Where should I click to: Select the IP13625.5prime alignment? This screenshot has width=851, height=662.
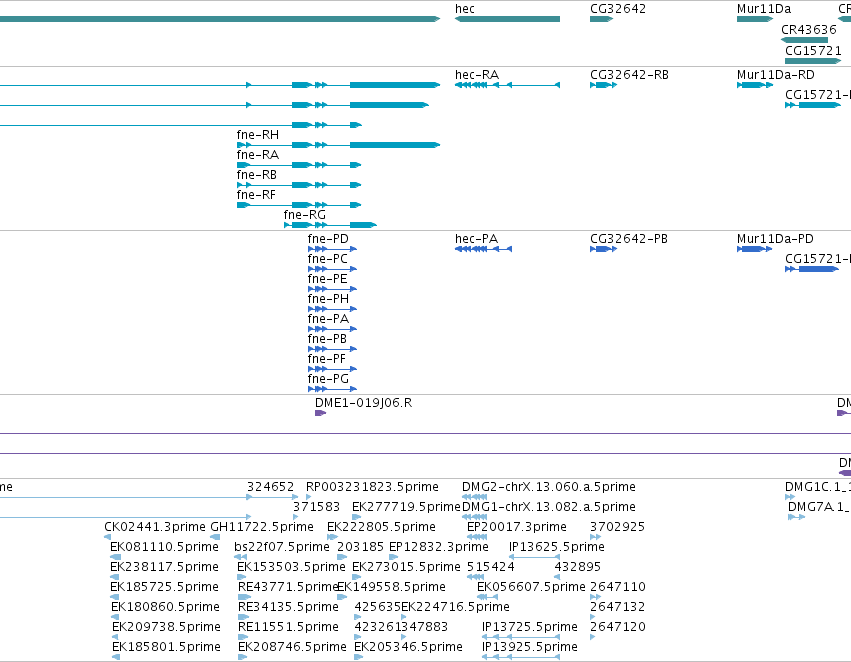click(534, 557)
